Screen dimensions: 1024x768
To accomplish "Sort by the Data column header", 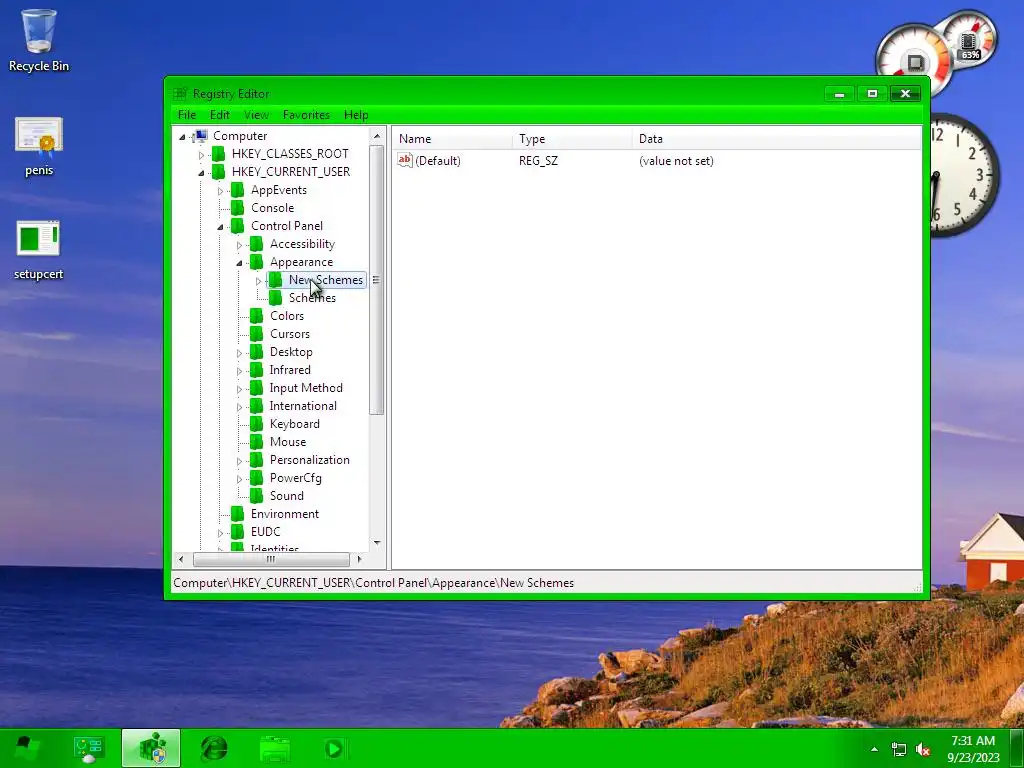I will 776,139.
